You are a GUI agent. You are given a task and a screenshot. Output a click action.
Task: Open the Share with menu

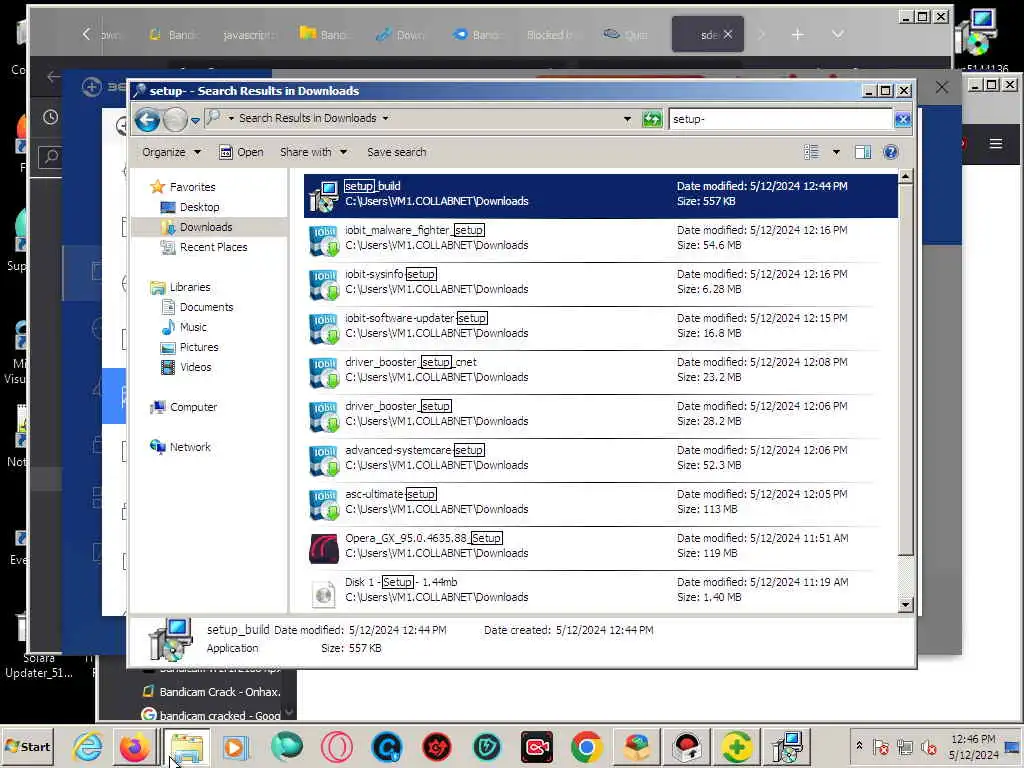pos(313,152)
